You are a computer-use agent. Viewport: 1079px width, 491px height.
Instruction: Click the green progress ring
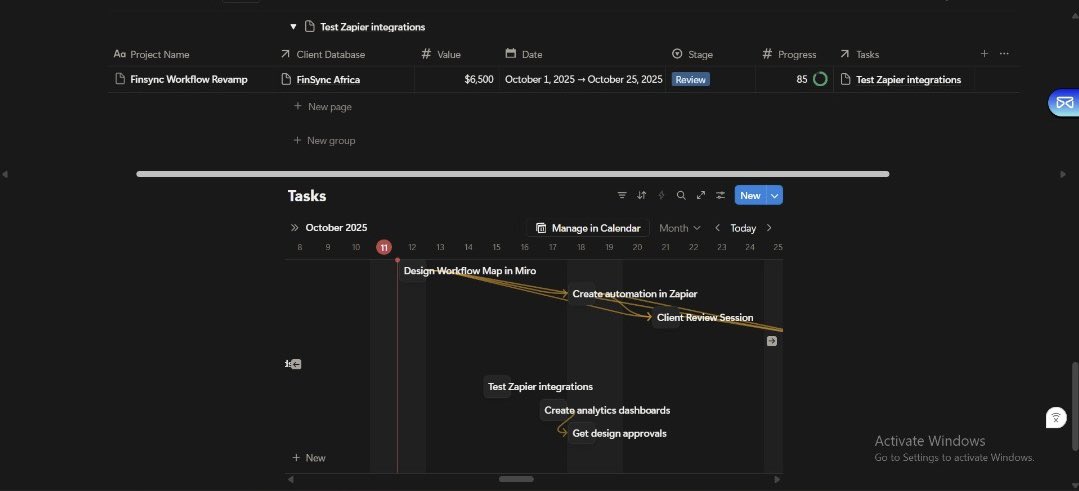click(820, 79)
